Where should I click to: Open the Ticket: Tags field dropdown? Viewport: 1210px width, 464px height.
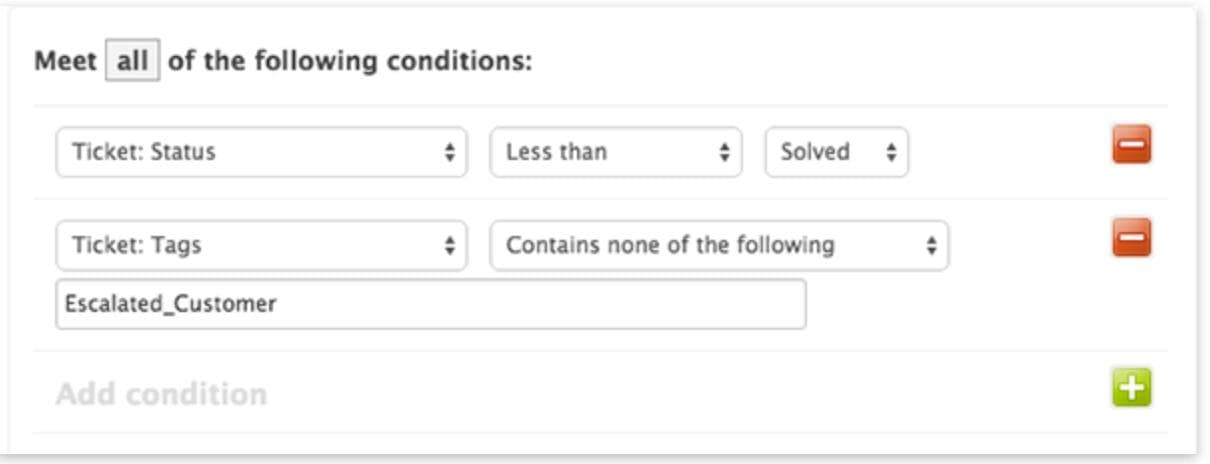[260, 245]
